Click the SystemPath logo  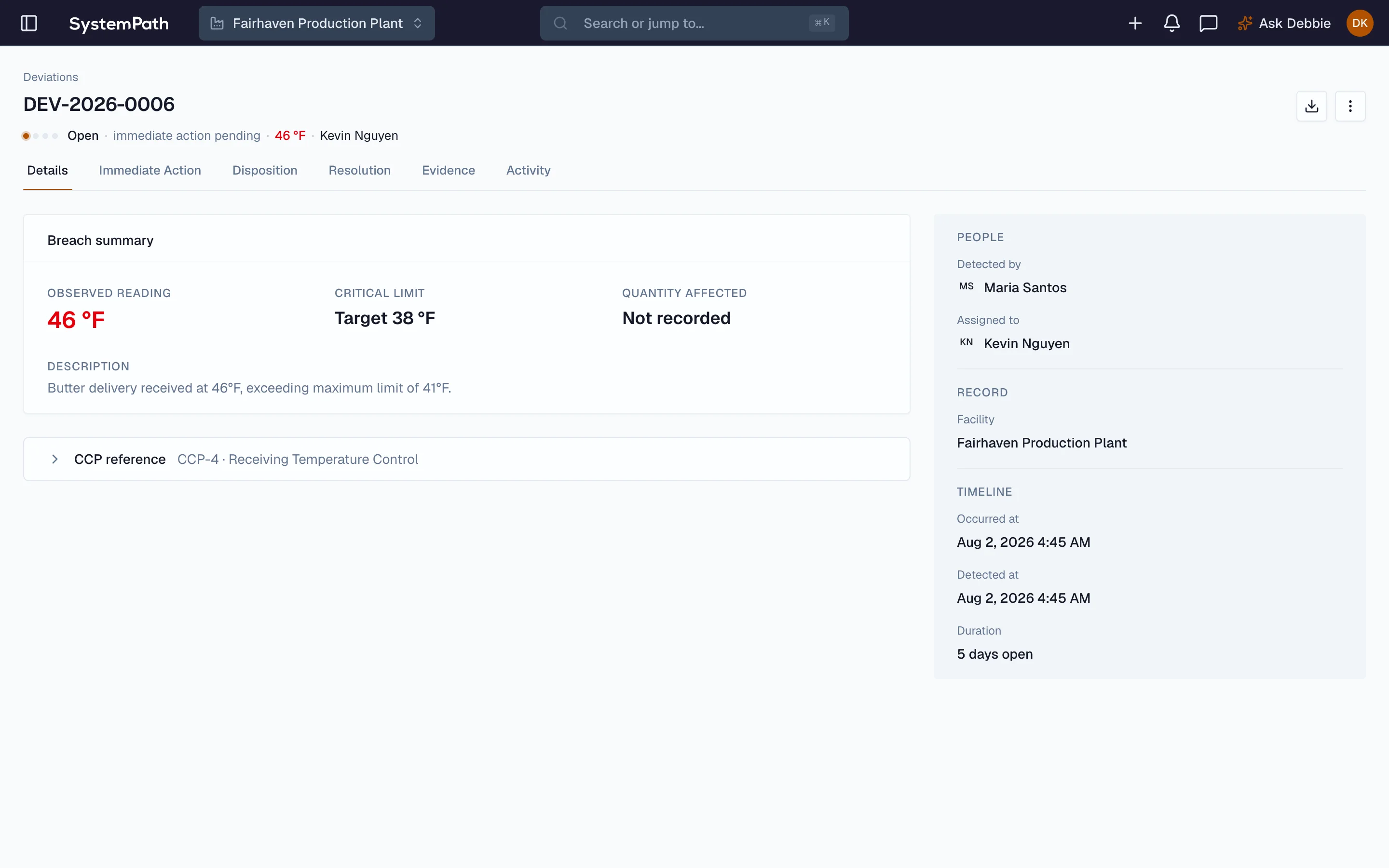118,24
